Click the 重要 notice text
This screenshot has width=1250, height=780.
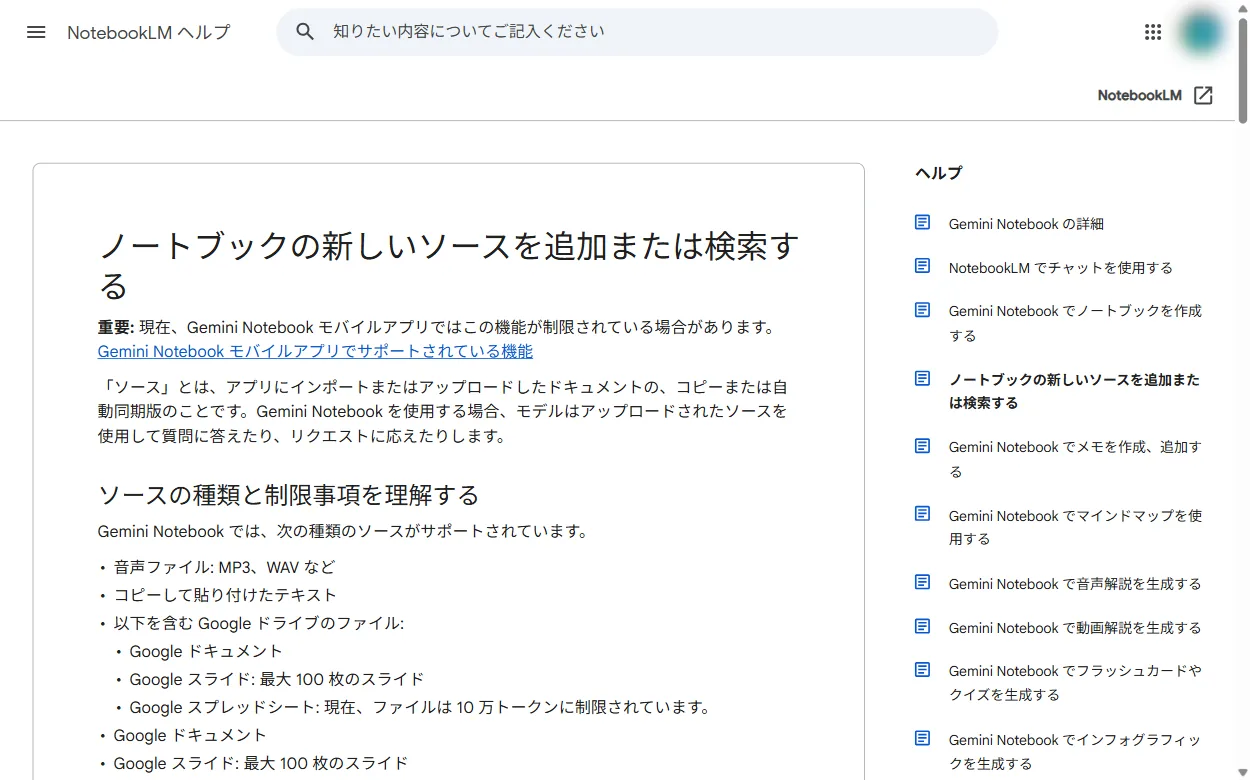pyautogui.click(x=437, y=327)
